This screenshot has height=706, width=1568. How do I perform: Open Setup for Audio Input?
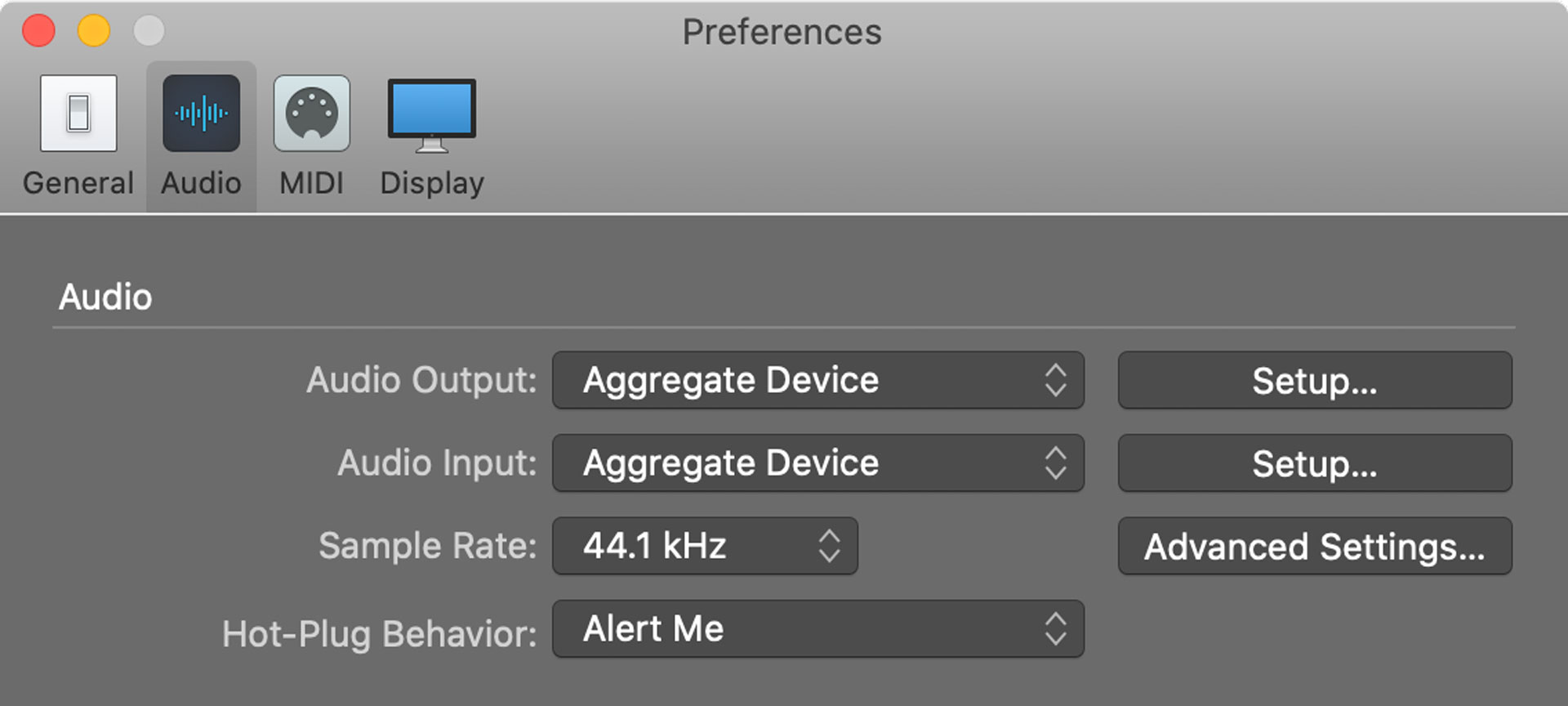tap(1315, 462)
